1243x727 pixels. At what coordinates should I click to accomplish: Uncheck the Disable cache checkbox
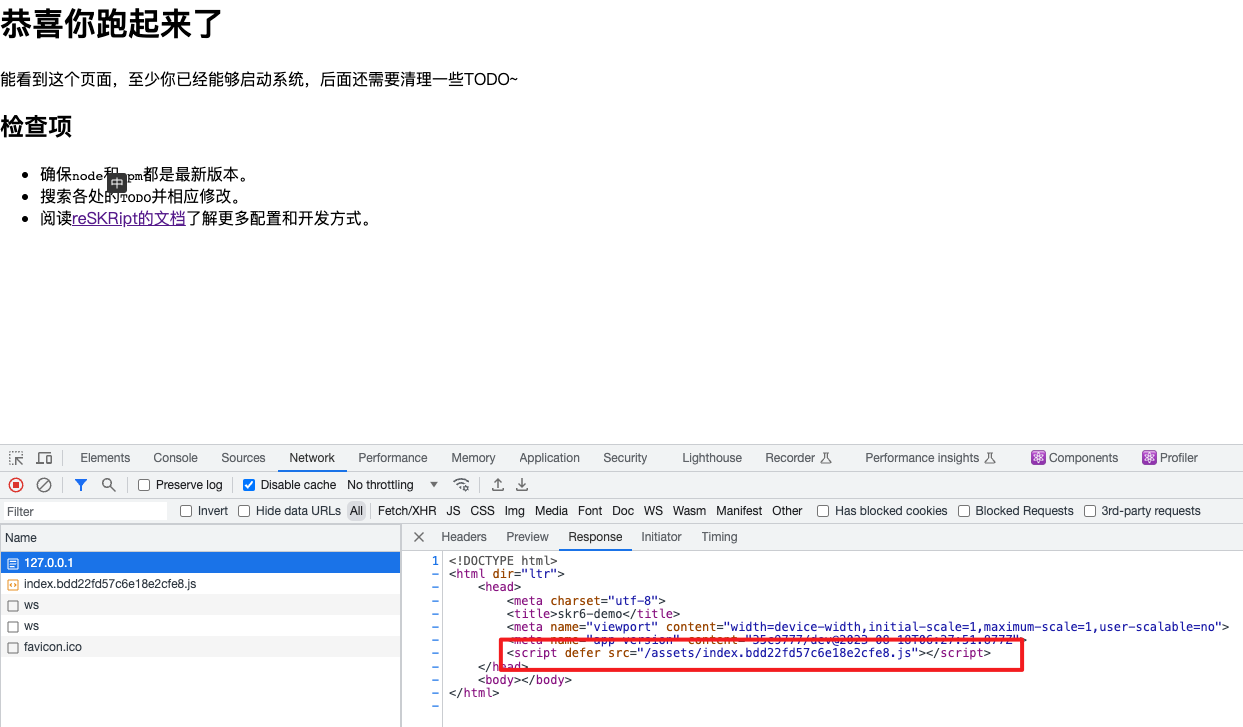[249, 485]
